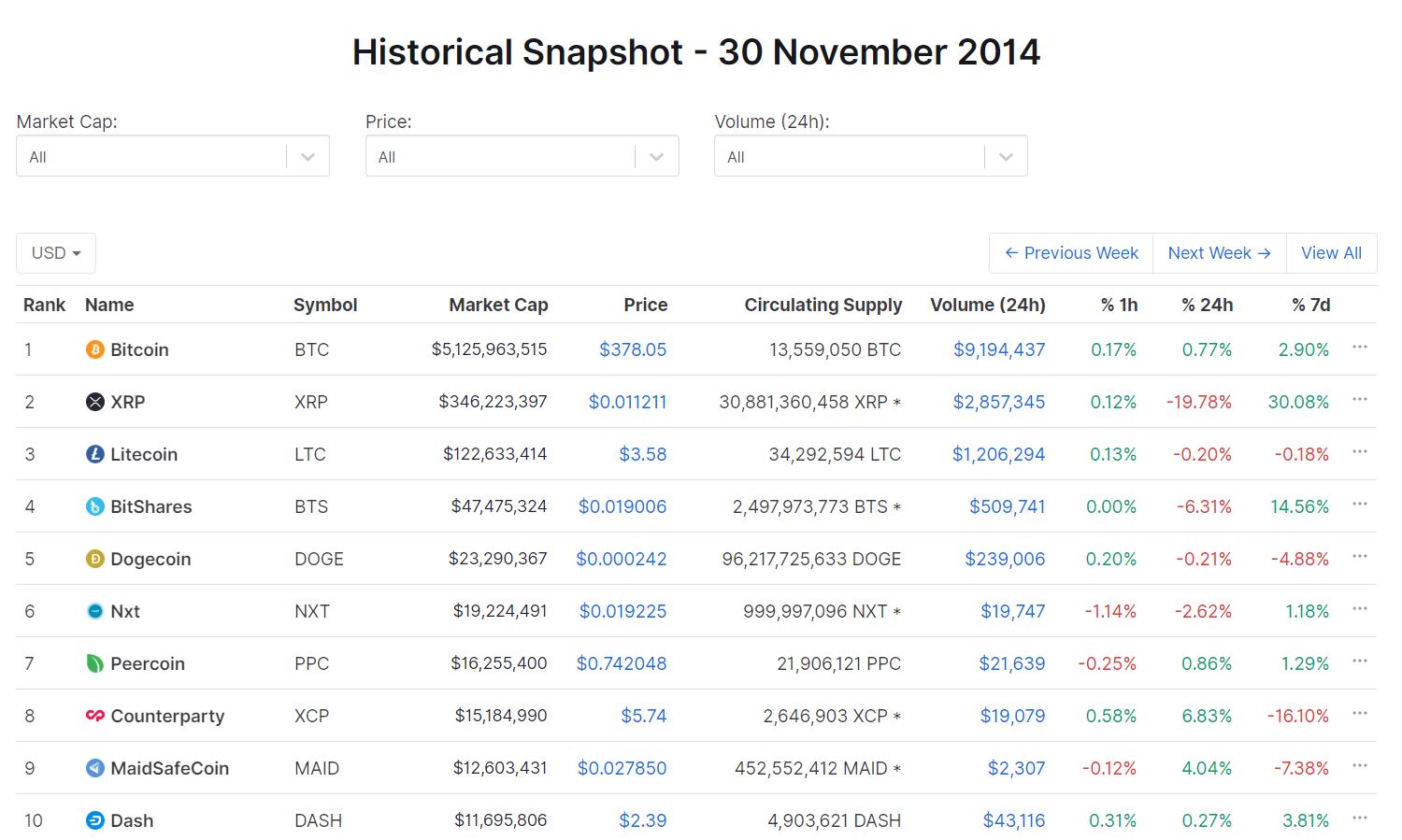Sort table by Market Cap header
Image resolution: width=1402 pixels, height=840 pixels.
pyautogui.click(x=498, y=305)
